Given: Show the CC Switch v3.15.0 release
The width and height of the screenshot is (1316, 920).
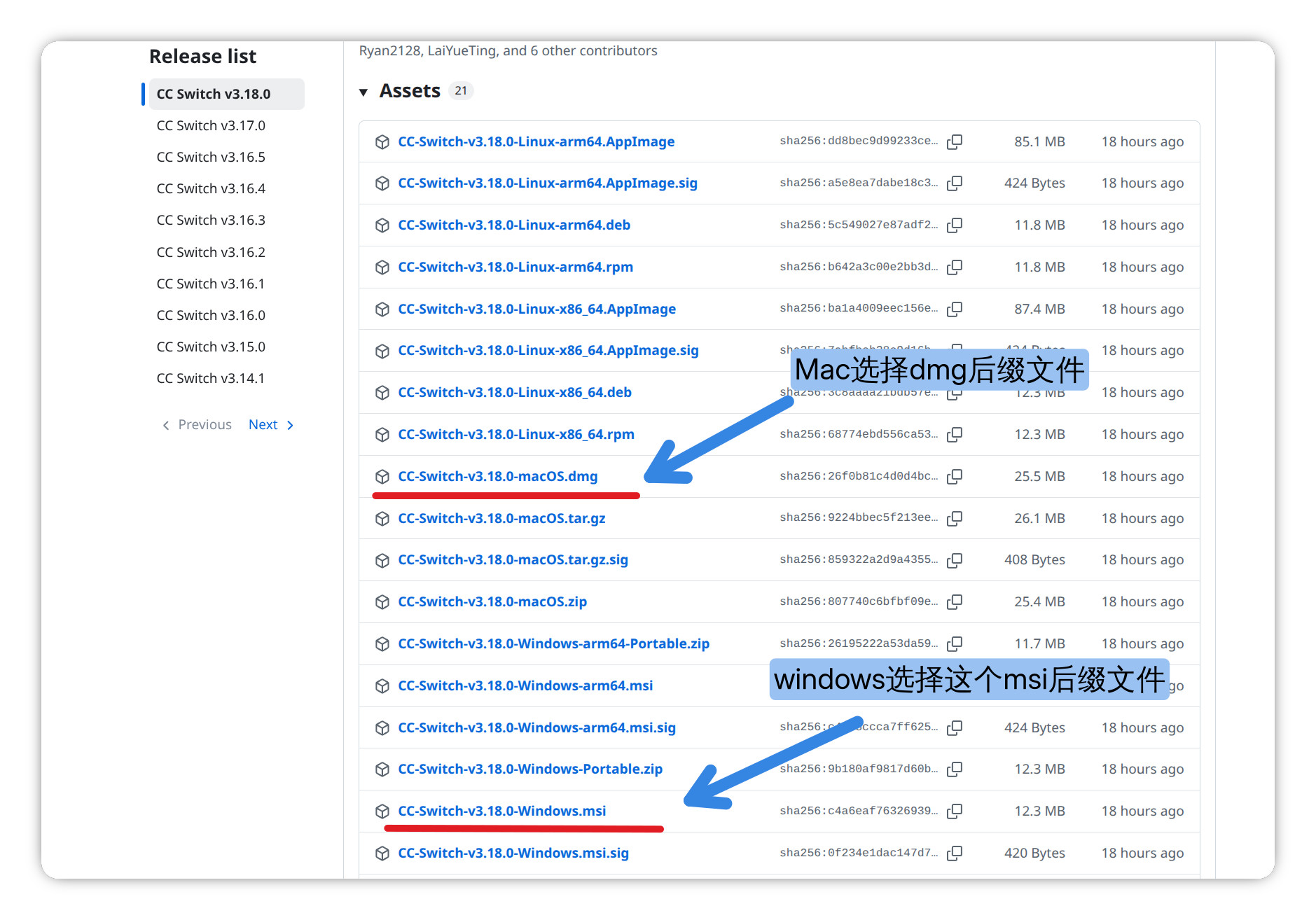Looking at the screenshot, I should coord(211,347).
